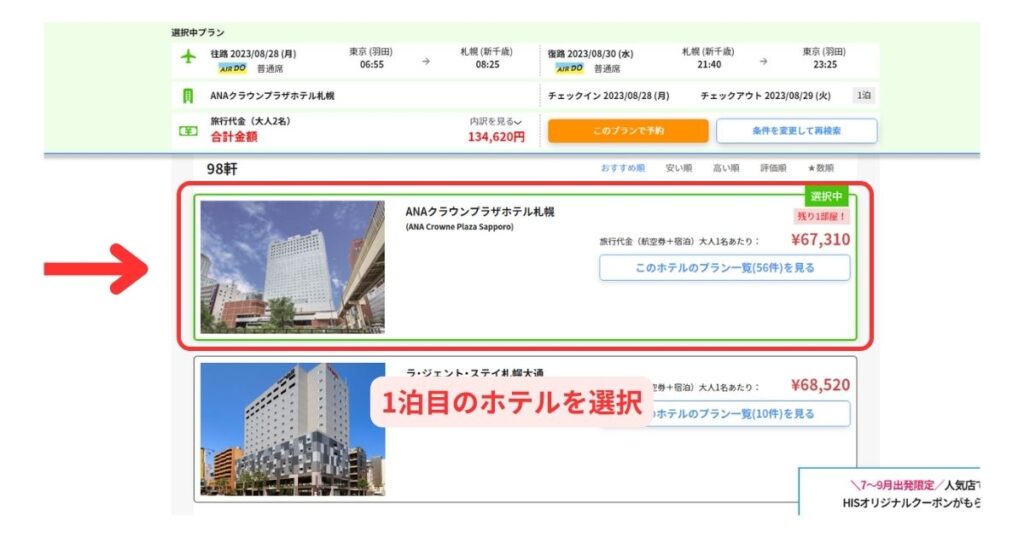The image size is (1024, 538).
Task: Click return arrival time 23:25
Action: click(x=825, y=65)
